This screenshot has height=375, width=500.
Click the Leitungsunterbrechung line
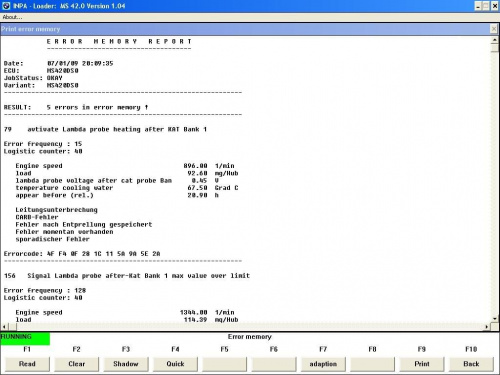(x=56, y=210)
